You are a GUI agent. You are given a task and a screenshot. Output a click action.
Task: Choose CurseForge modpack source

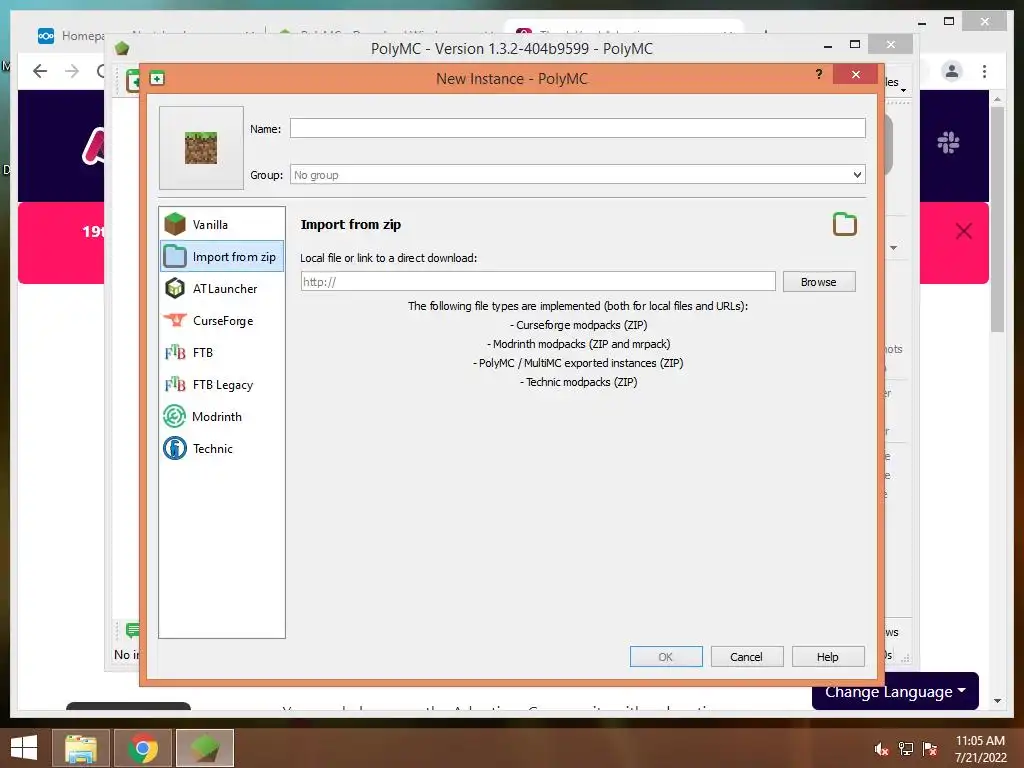point(222,321)
